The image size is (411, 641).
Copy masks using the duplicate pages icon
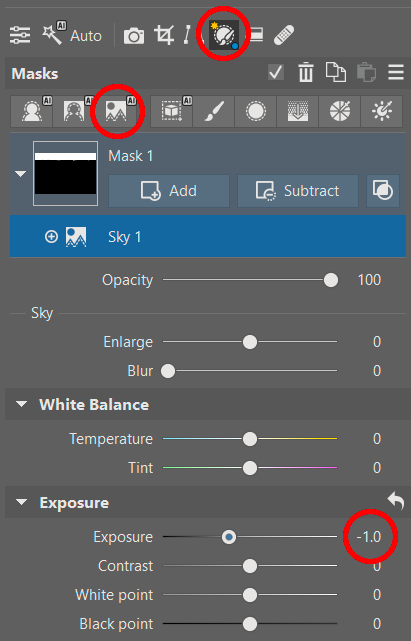pos(336,73)
